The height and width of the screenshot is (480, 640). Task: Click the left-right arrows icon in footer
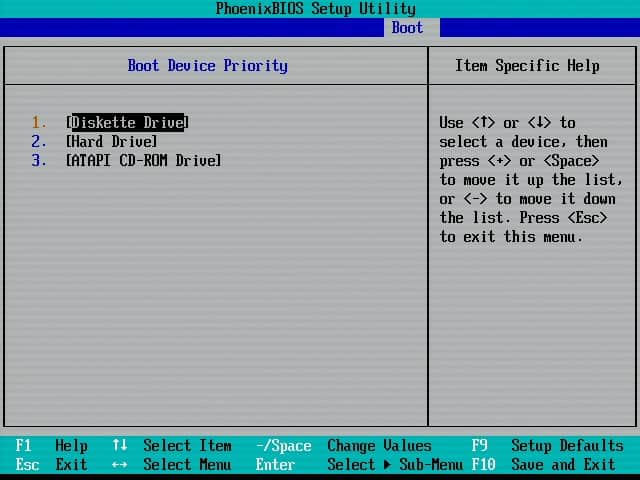click(x=120, y=464)
